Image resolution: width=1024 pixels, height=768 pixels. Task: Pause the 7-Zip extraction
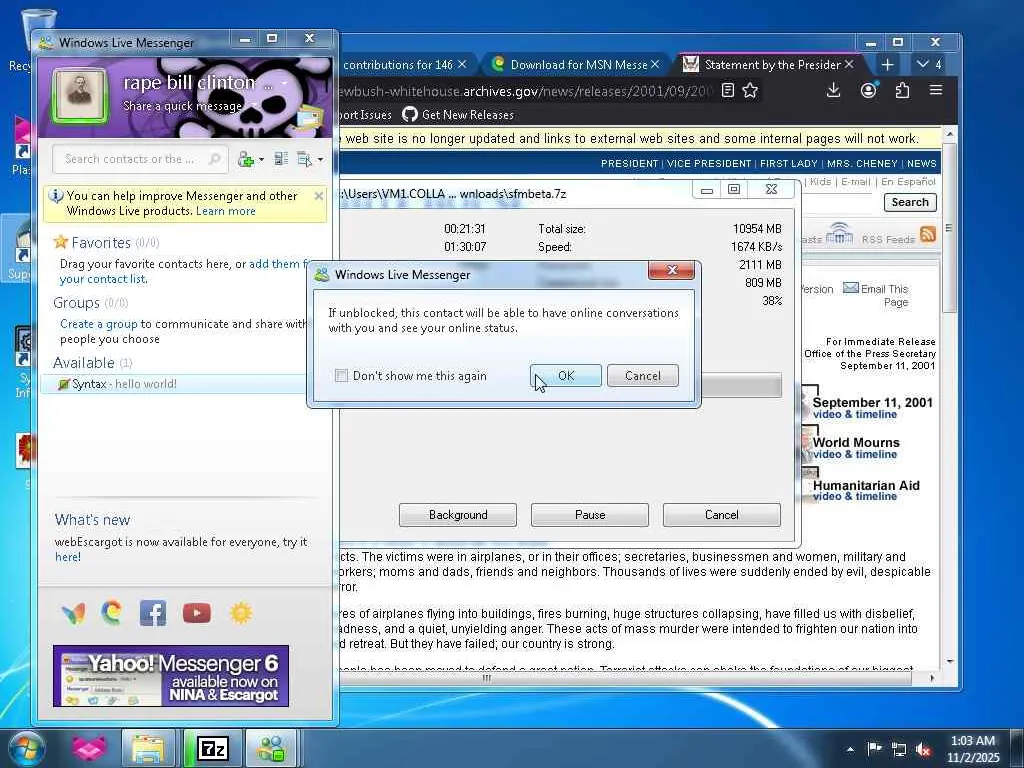(590, 515)
